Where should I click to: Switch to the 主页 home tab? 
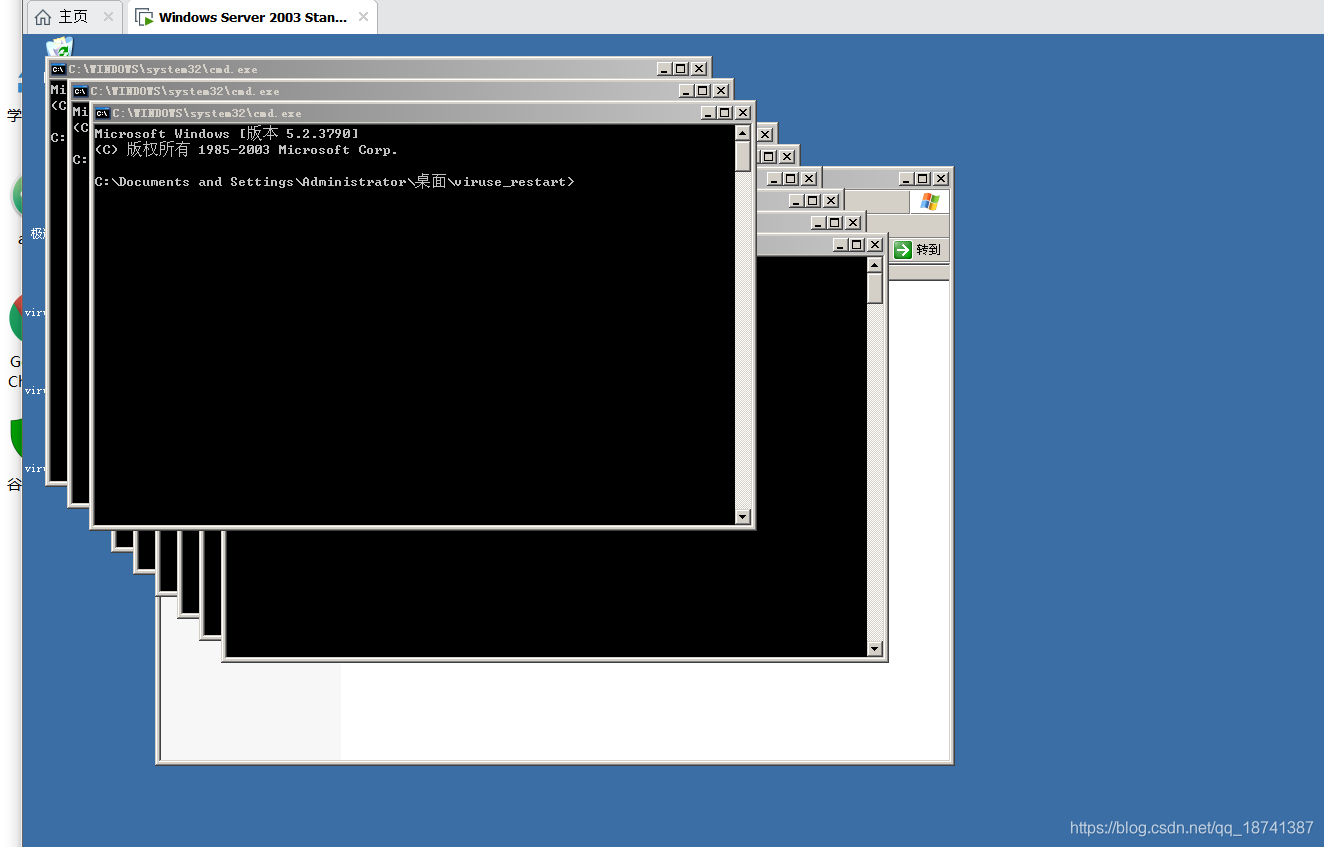pyautogui.click(x=60, y=17)
